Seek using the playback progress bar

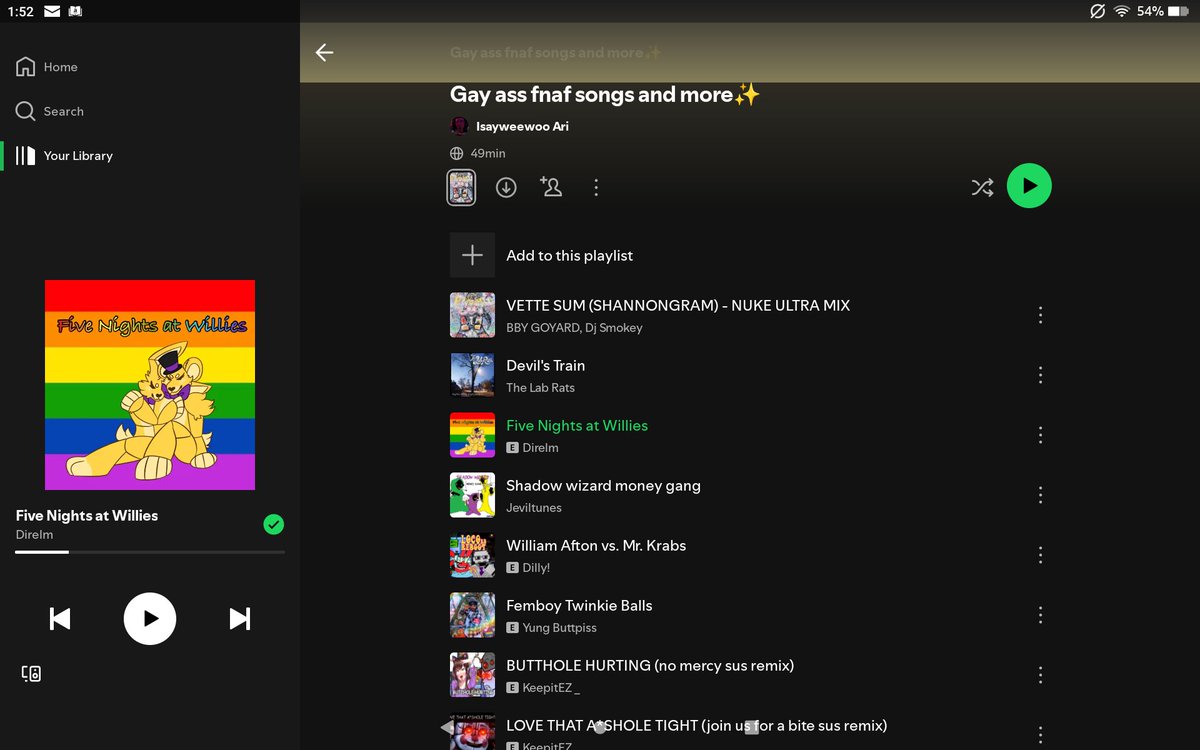click(150, 551)
